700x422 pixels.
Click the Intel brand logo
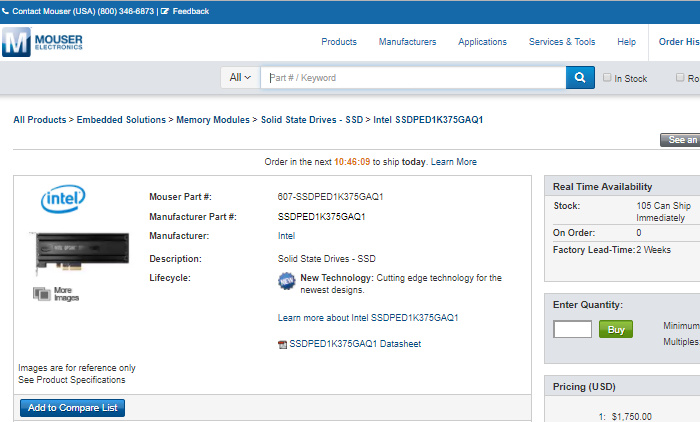pos(63,199)
